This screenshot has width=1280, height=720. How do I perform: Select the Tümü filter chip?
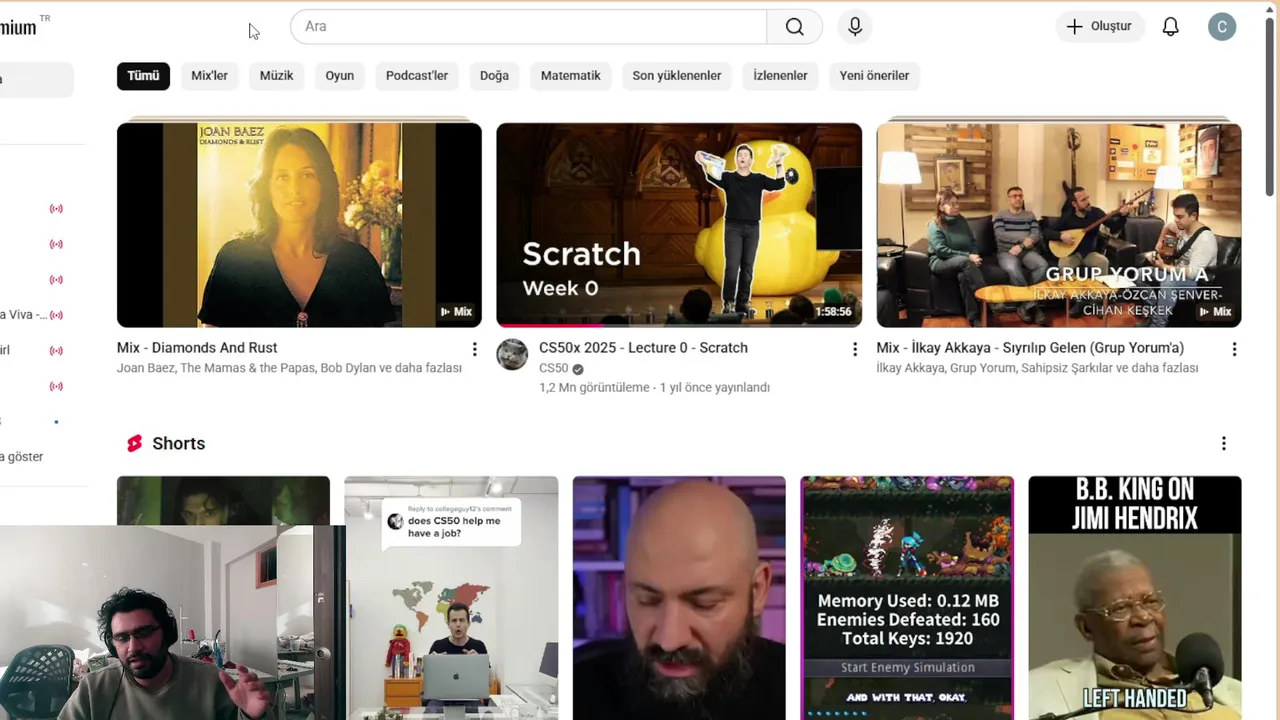[143, 76]
